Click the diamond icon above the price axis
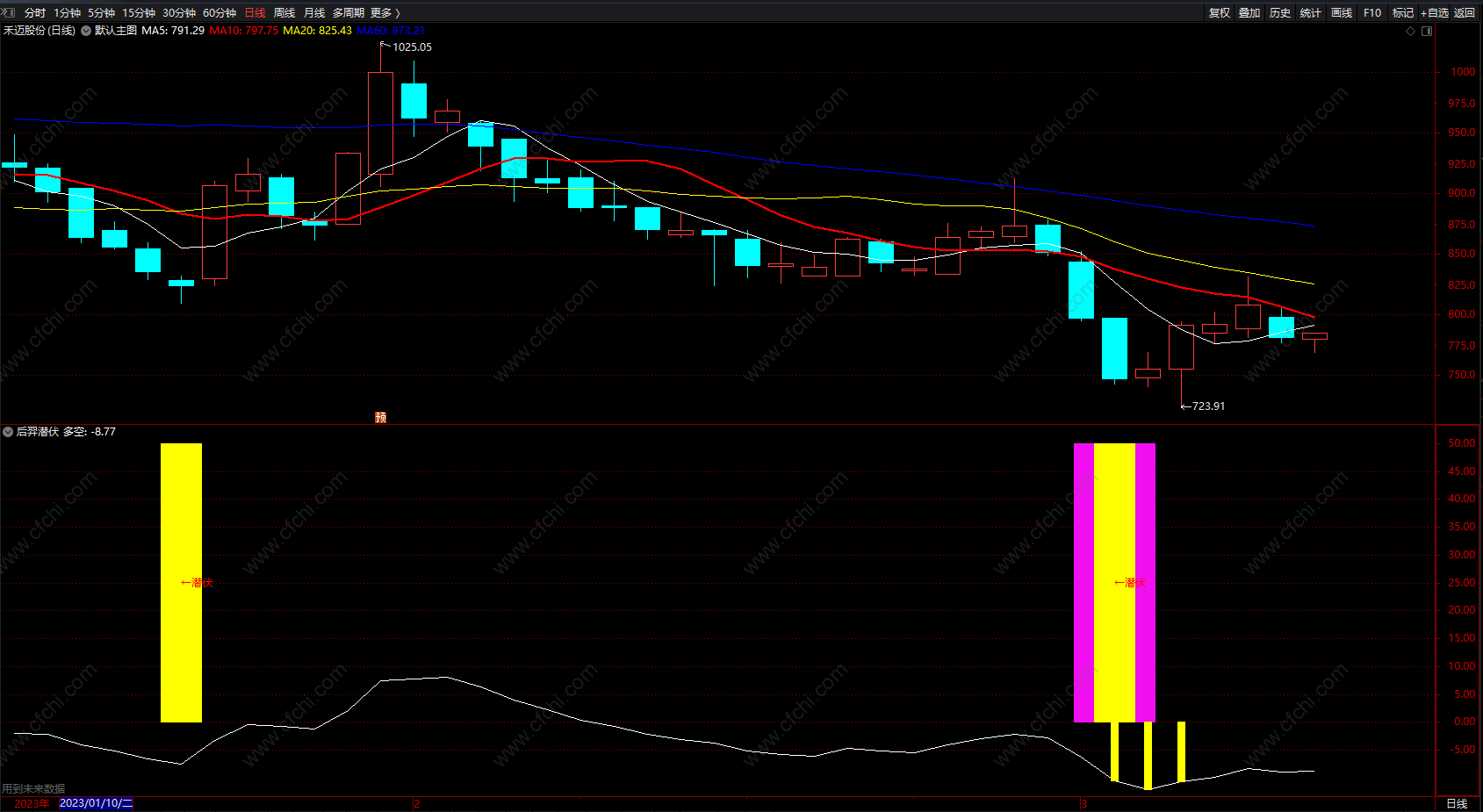The image size is (1483, 812). (x=1411, y=31)
